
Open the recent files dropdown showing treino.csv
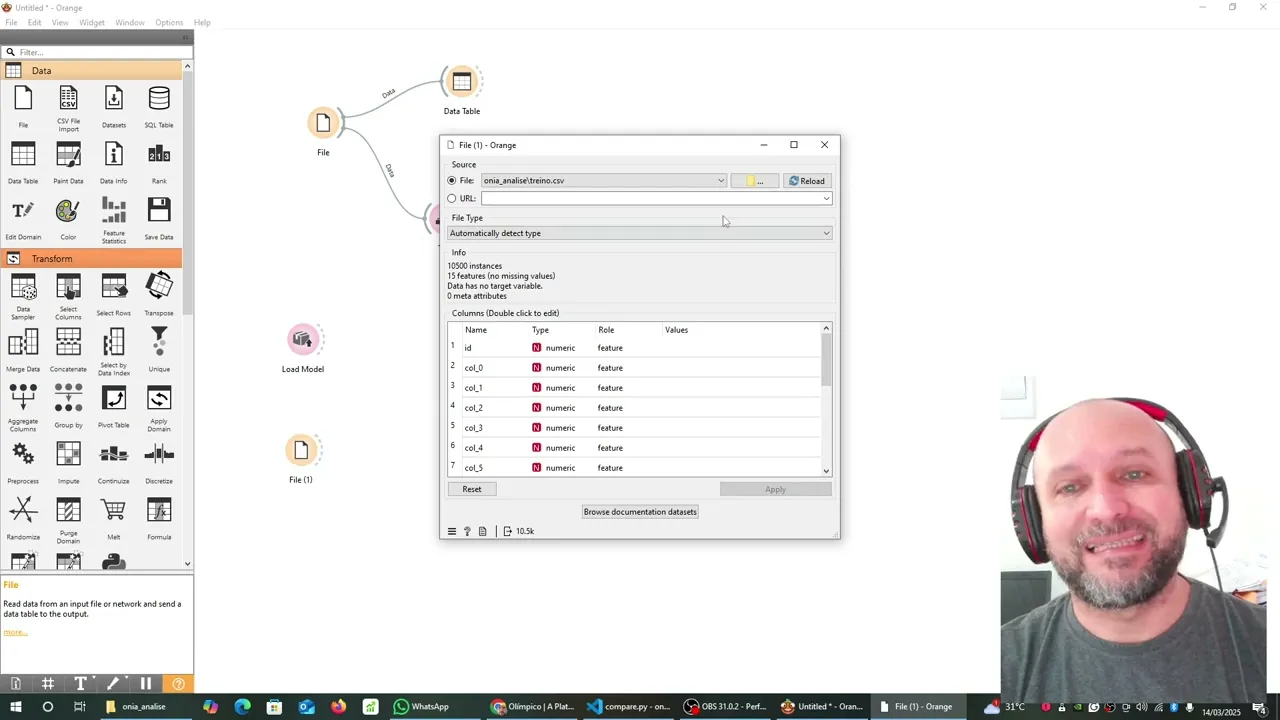tap(604, 181)
